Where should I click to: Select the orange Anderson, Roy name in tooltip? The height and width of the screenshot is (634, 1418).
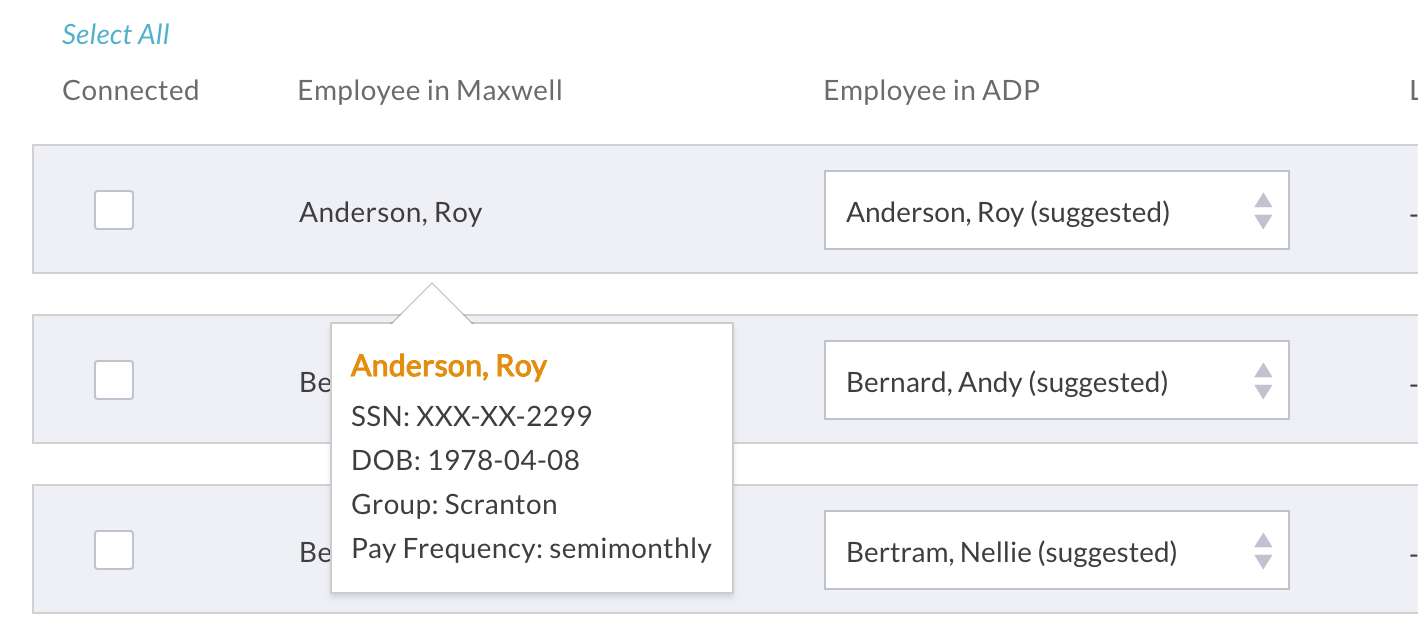coord(448,366)
